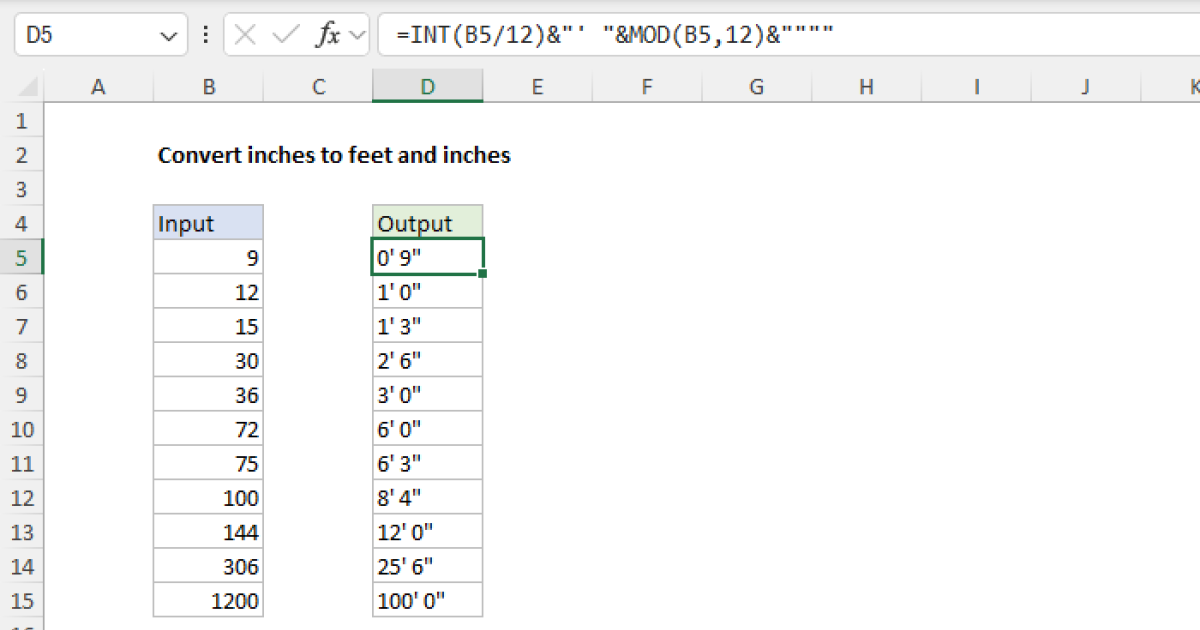Select row 1 header

coord(22,121)
